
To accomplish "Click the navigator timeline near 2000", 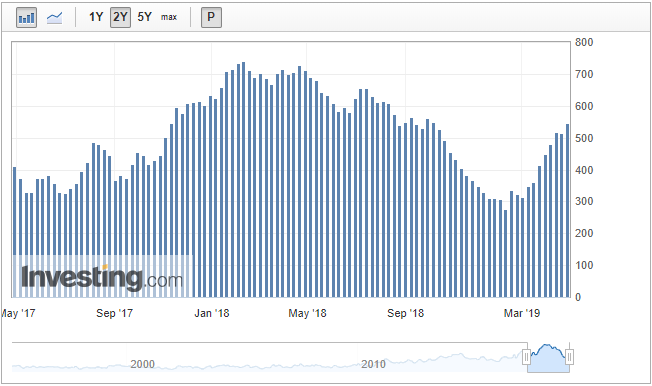I will point(142,364).
